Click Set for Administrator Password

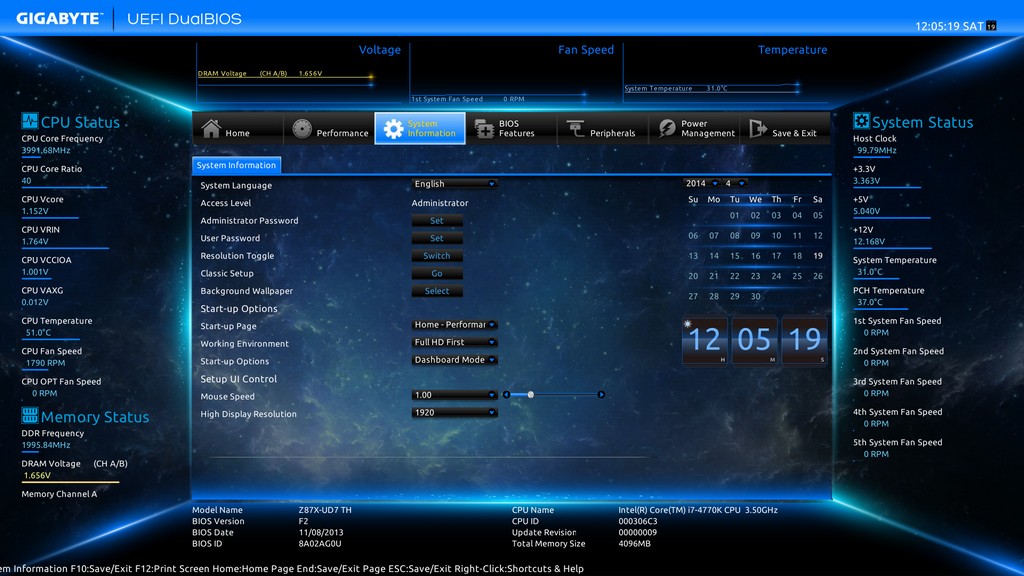(437, 221)
